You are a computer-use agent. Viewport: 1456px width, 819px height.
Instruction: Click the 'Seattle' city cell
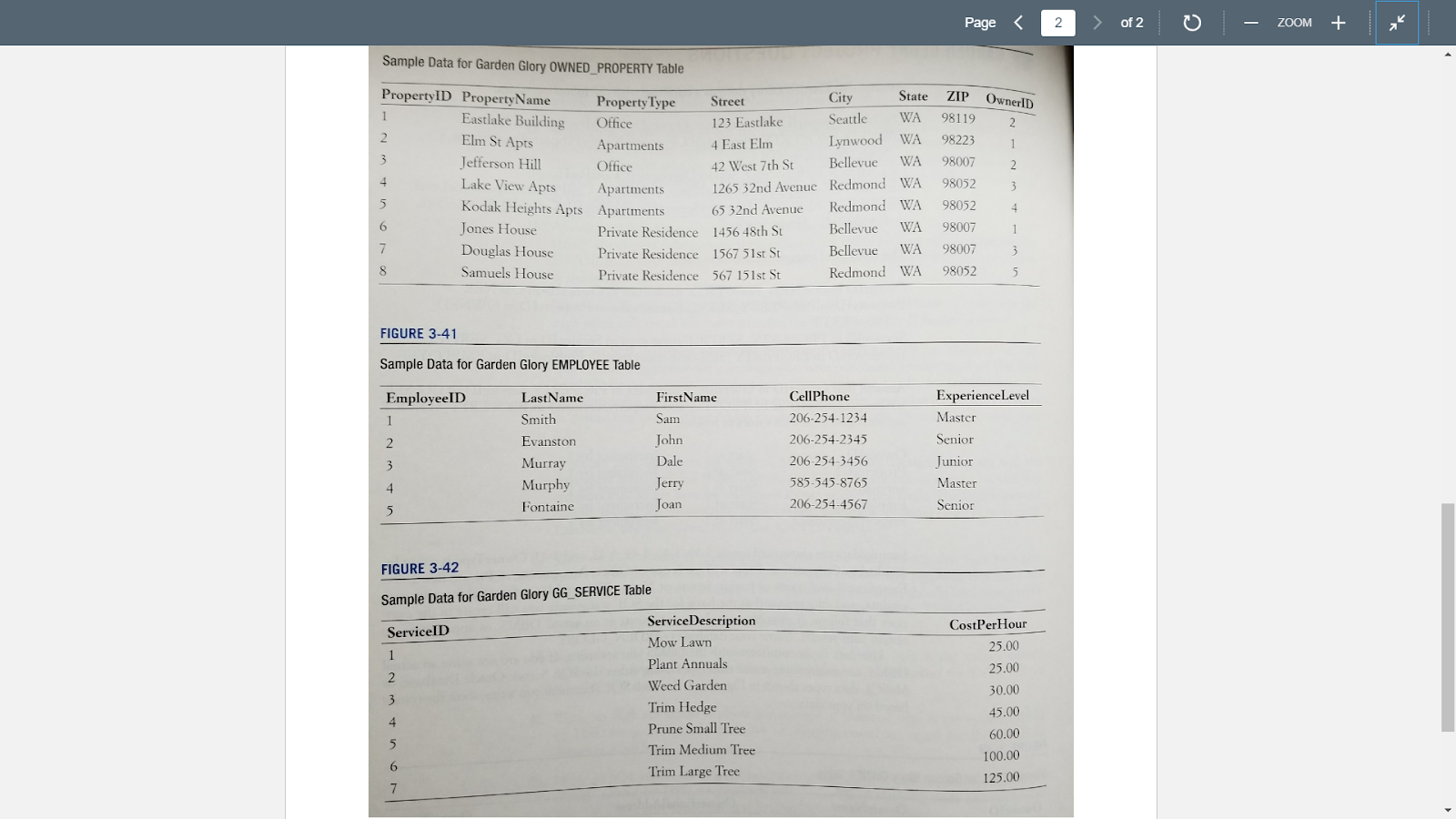pyautogui.click(x=848, y=118)
